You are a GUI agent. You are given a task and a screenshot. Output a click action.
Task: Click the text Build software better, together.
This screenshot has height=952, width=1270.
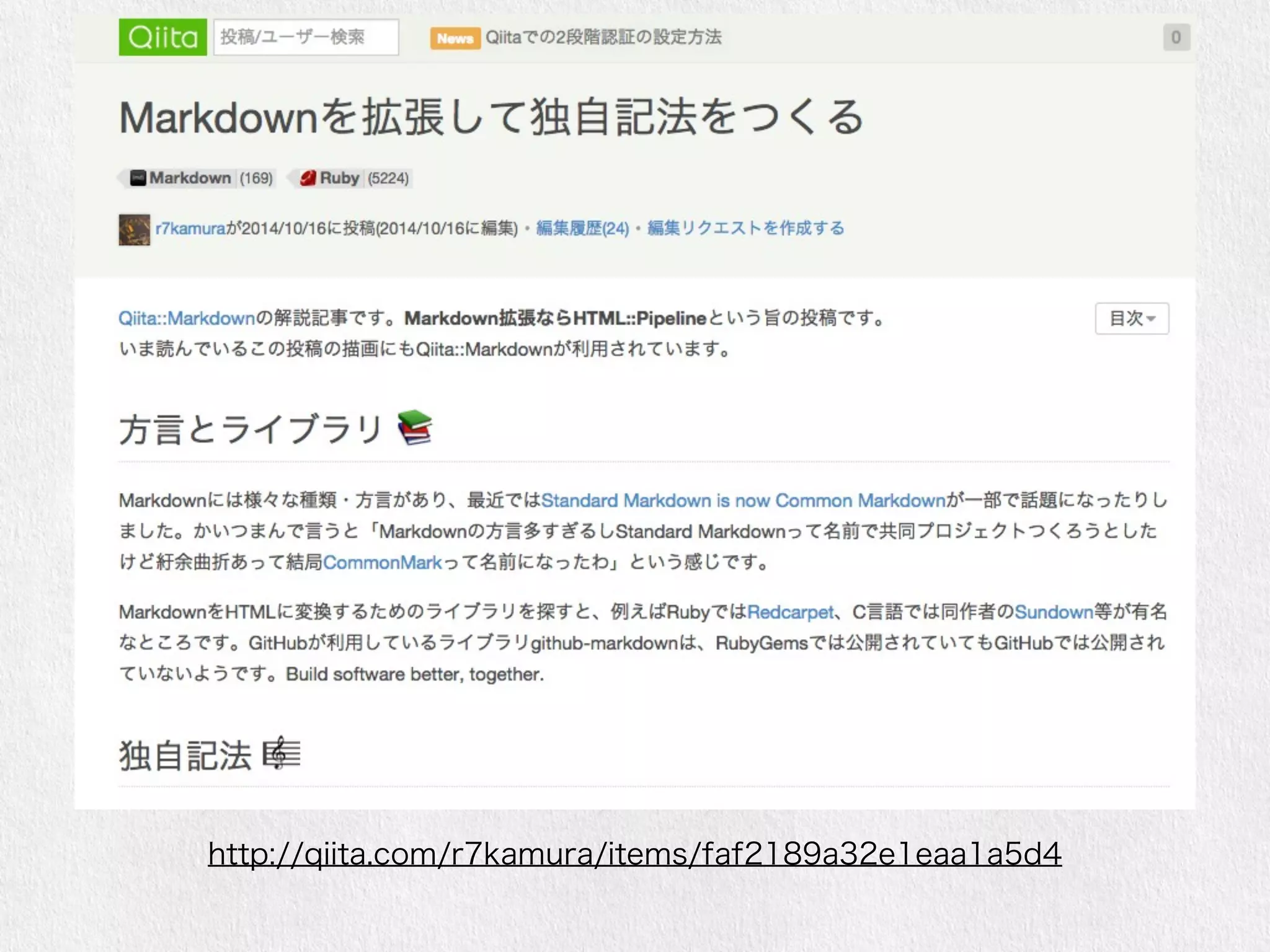(x=415, y=674)
